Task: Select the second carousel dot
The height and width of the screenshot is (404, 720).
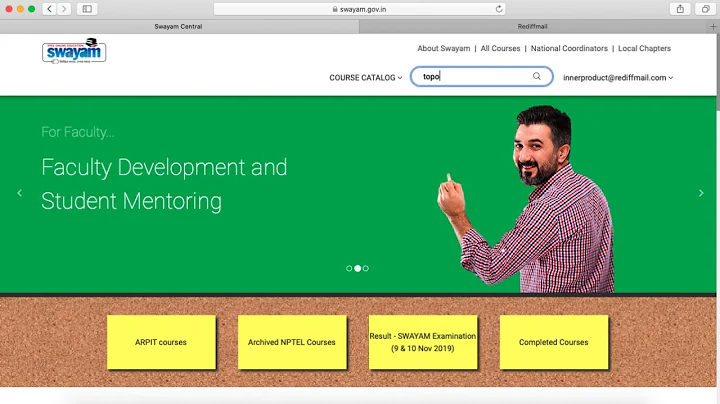Action: (x=357, y=269)
